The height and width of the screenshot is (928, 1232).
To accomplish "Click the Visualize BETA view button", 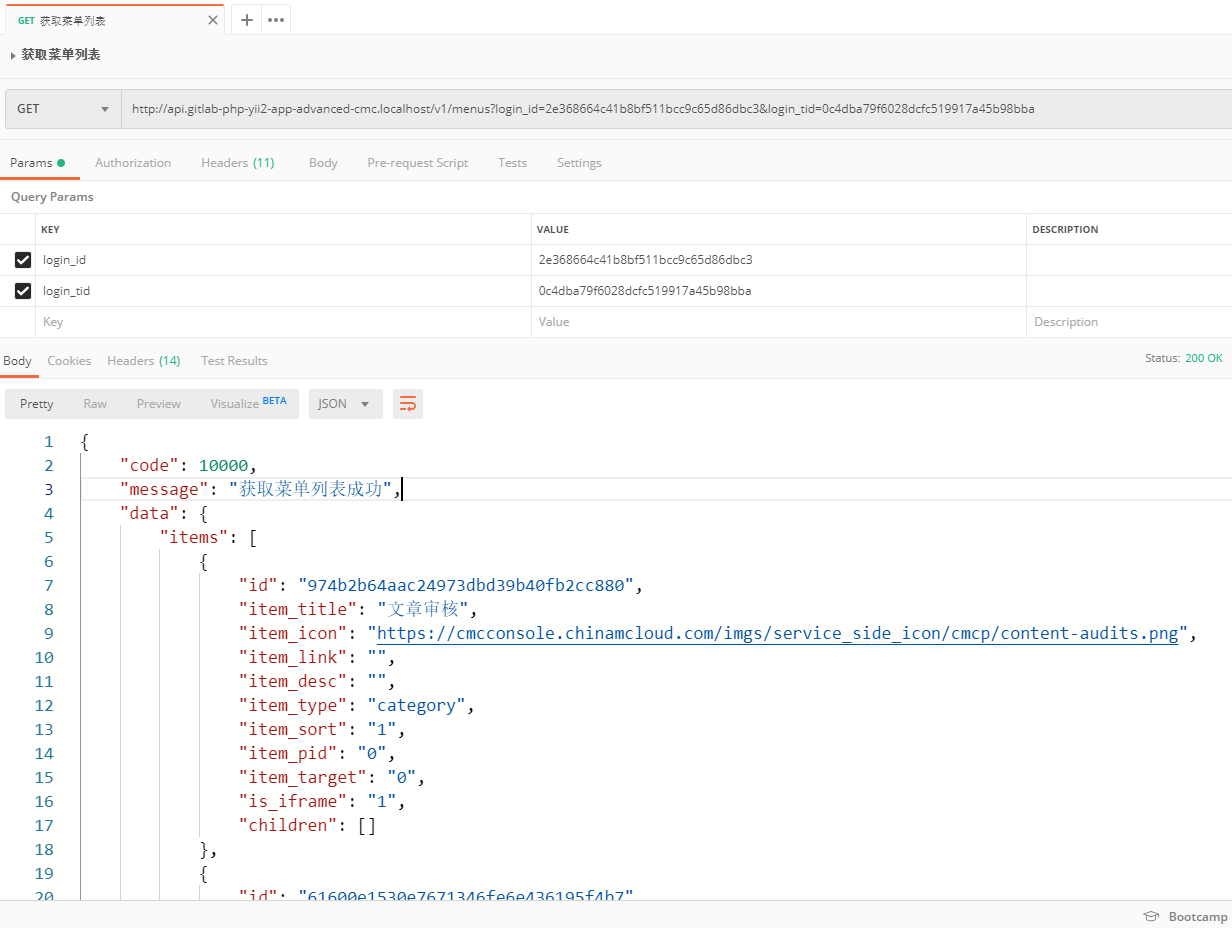I will 248,404.
